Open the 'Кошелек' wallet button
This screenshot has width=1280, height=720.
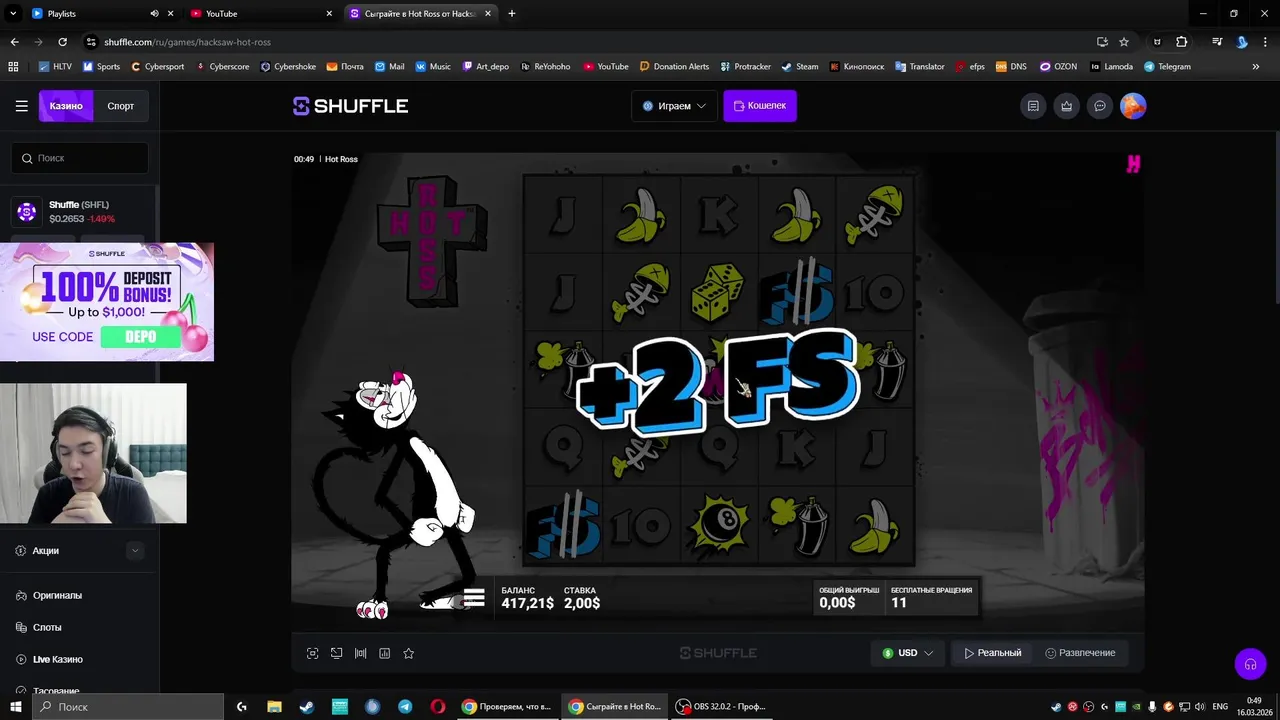760,106
